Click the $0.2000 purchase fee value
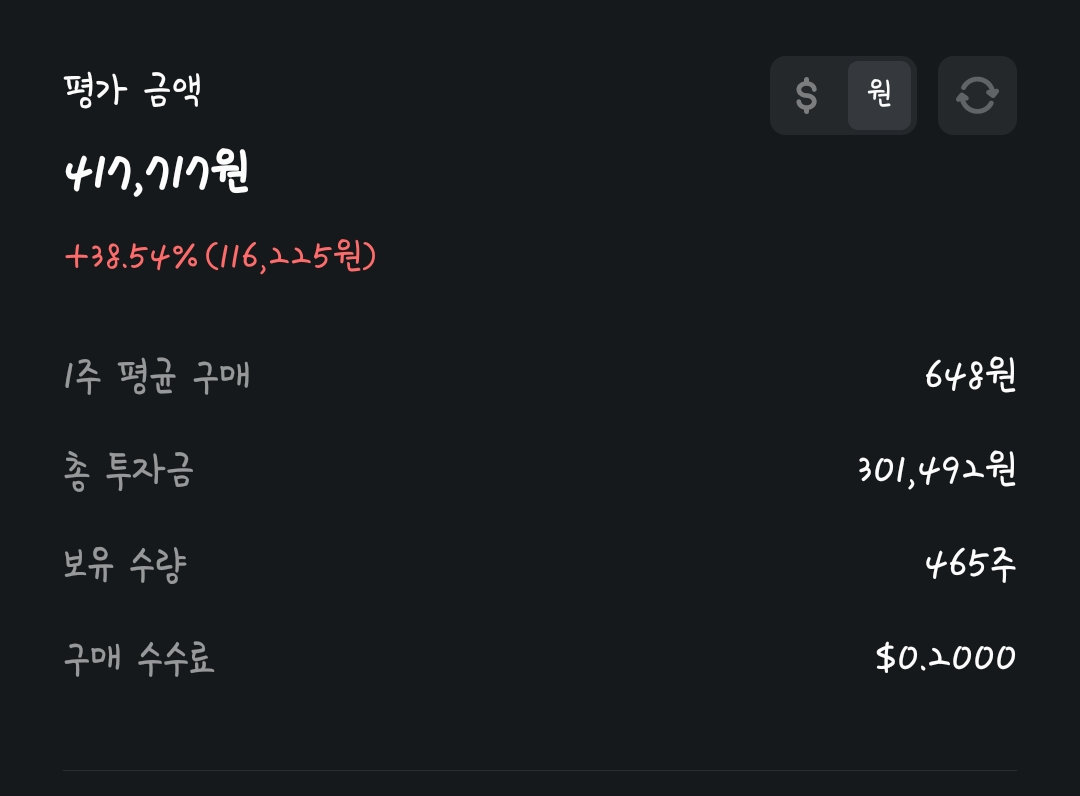Screen dimensions: 1080x796 point(945,658)
